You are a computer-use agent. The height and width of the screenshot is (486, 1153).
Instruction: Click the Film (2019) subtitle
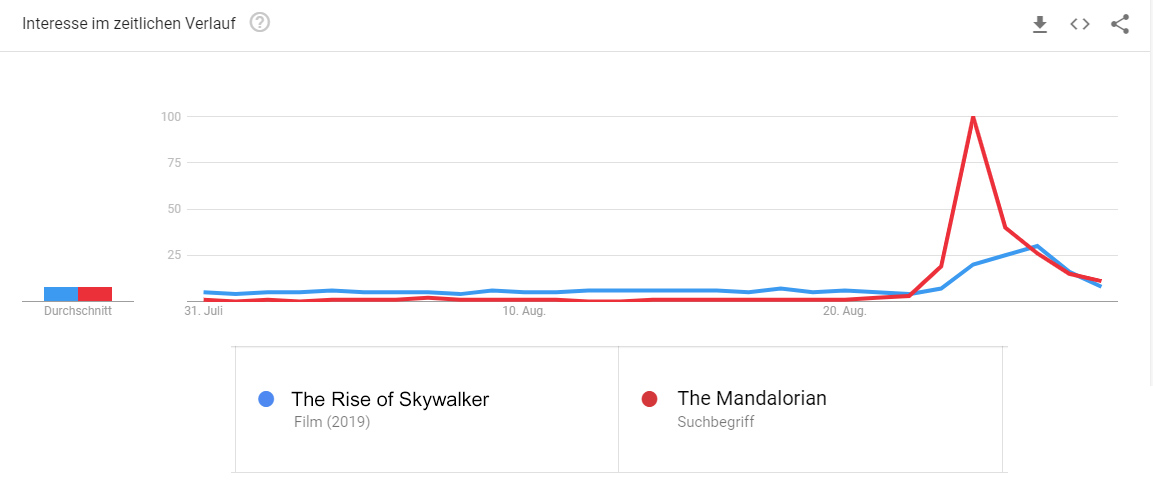(x=332, y=422)
